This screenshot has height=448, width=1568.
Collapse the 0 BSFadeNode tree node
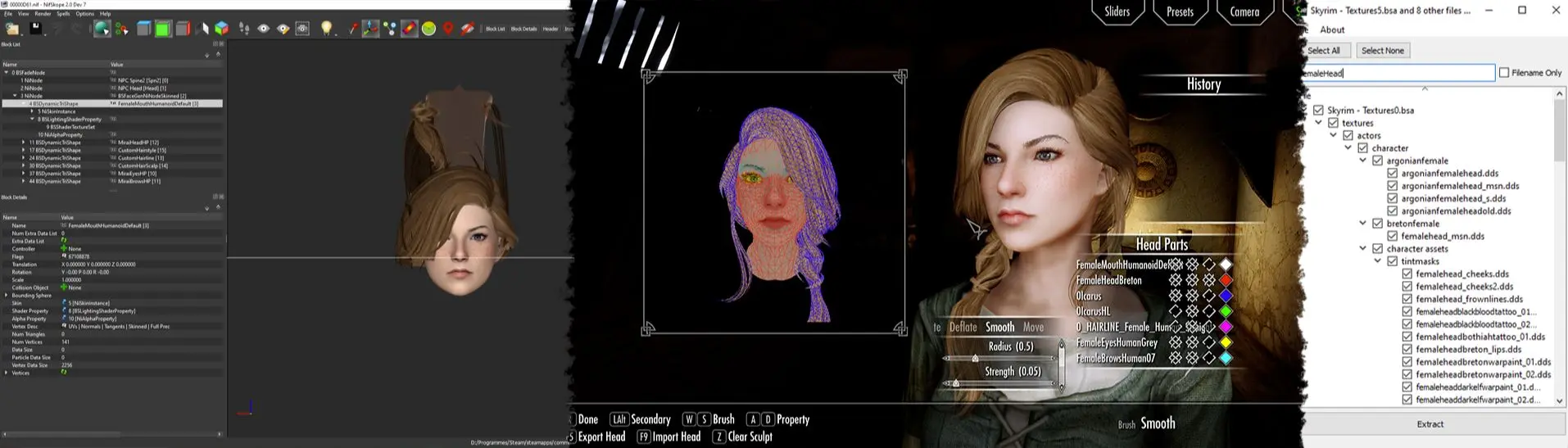point(6,72)
